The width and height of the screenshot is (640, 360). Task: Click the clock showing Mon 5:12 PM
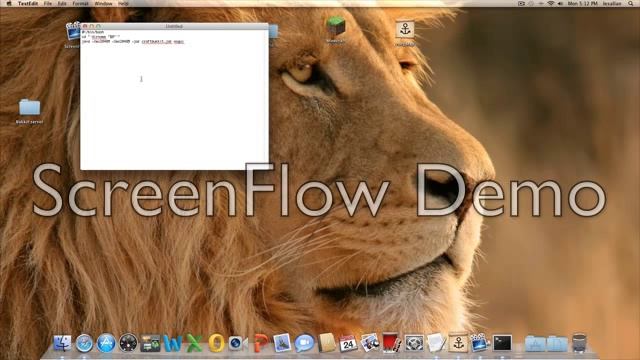click(x=582, y=3)
